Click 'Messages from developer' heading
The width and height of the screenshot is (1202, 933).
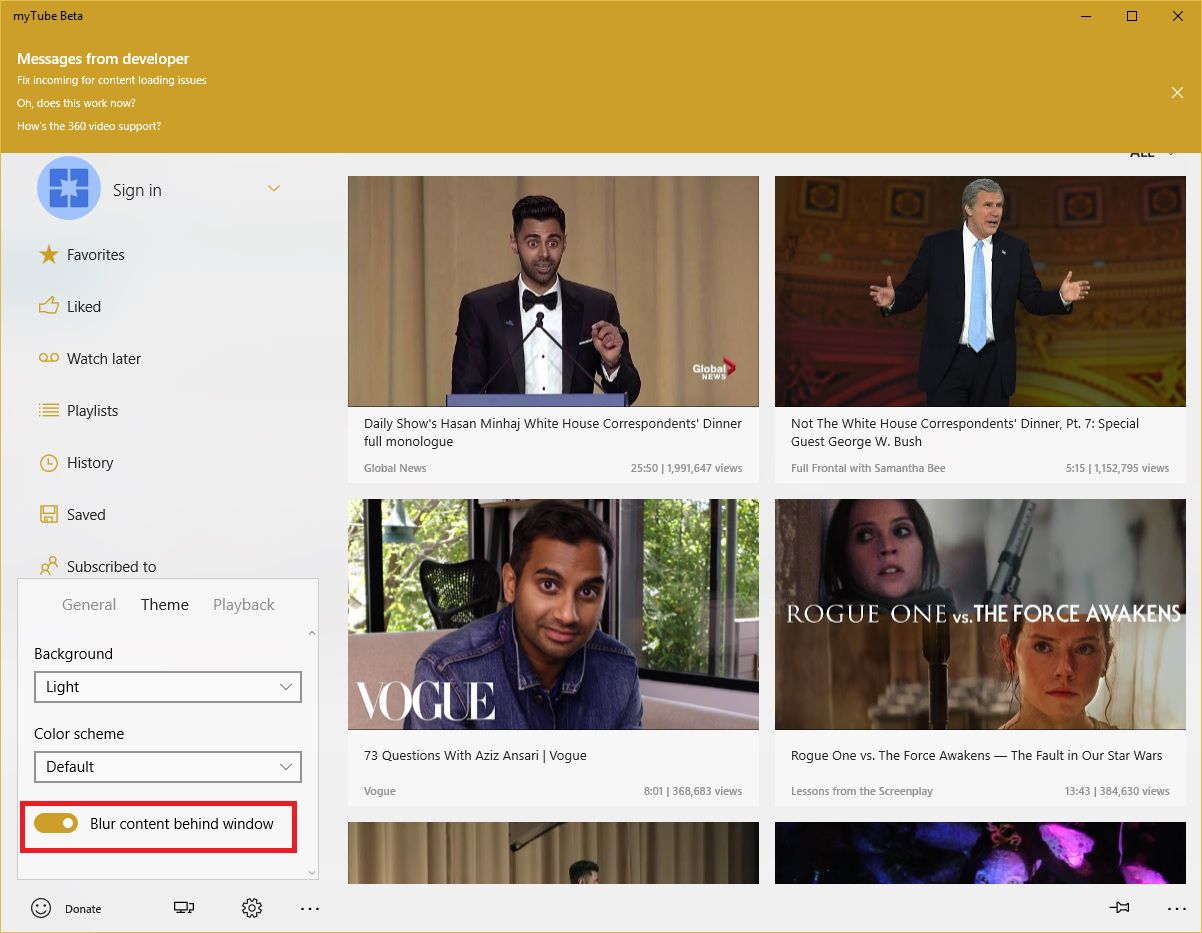tap(103, 59)
